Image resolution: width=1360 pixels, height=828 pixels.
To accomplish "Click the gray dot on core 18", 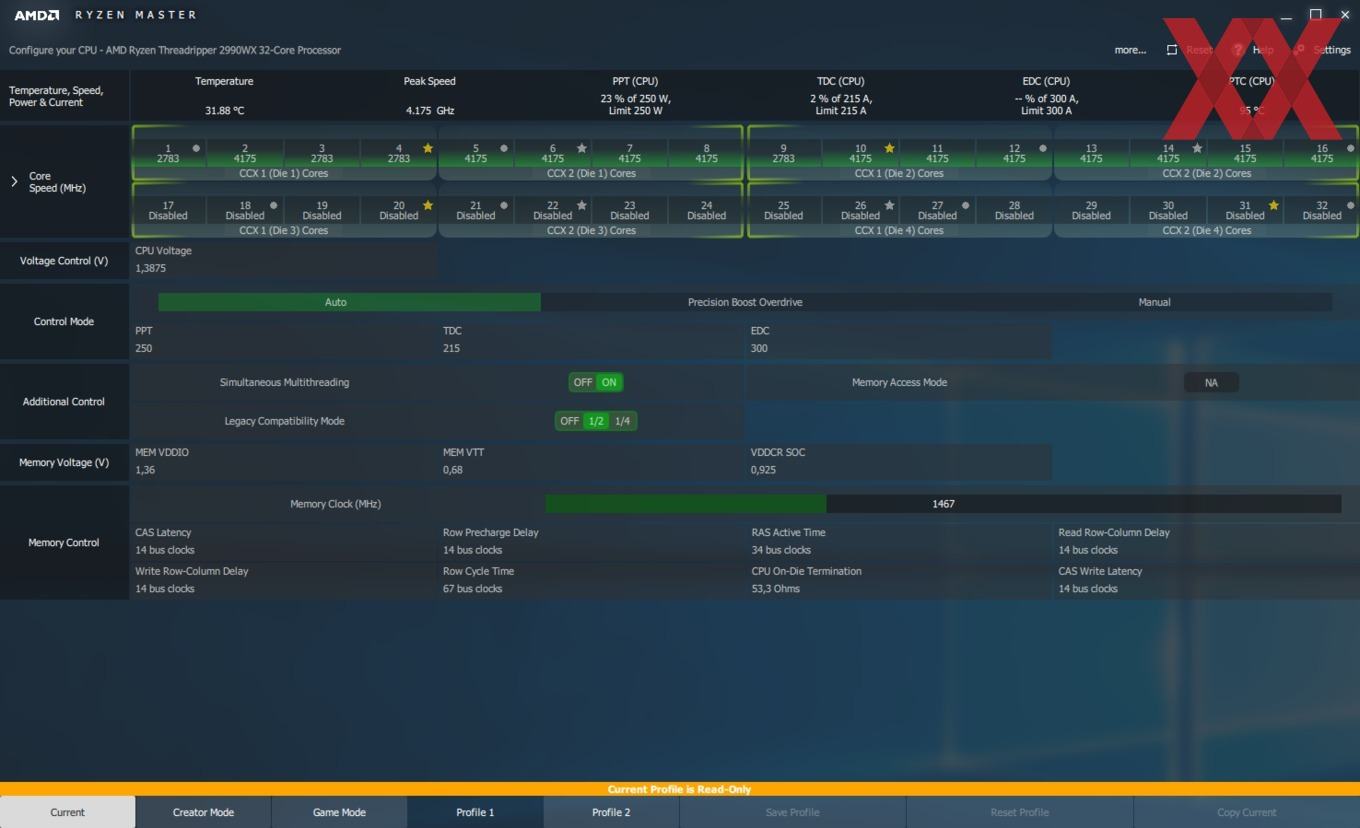I will click(x=274, y=205).
